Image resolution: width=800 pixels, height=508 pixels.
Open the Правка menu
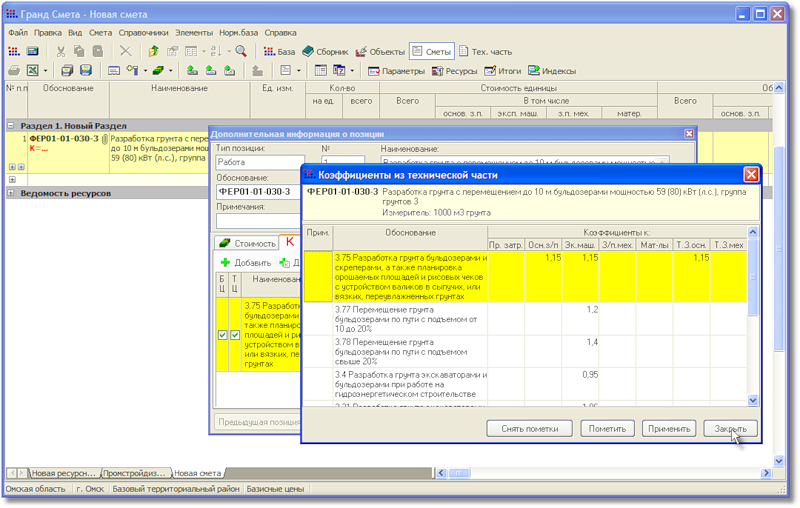pyautogui.click(x=47, y=33)
